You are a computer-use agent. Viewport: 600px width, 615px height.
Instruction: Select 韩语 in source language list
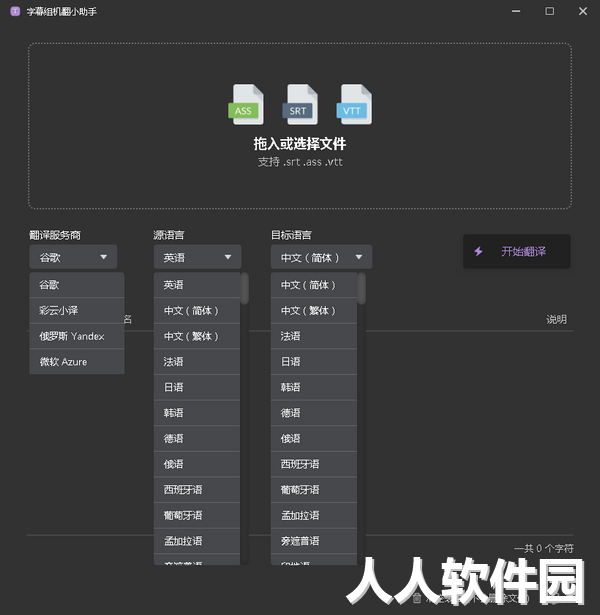pyautogui.click(x=197, y=413)
